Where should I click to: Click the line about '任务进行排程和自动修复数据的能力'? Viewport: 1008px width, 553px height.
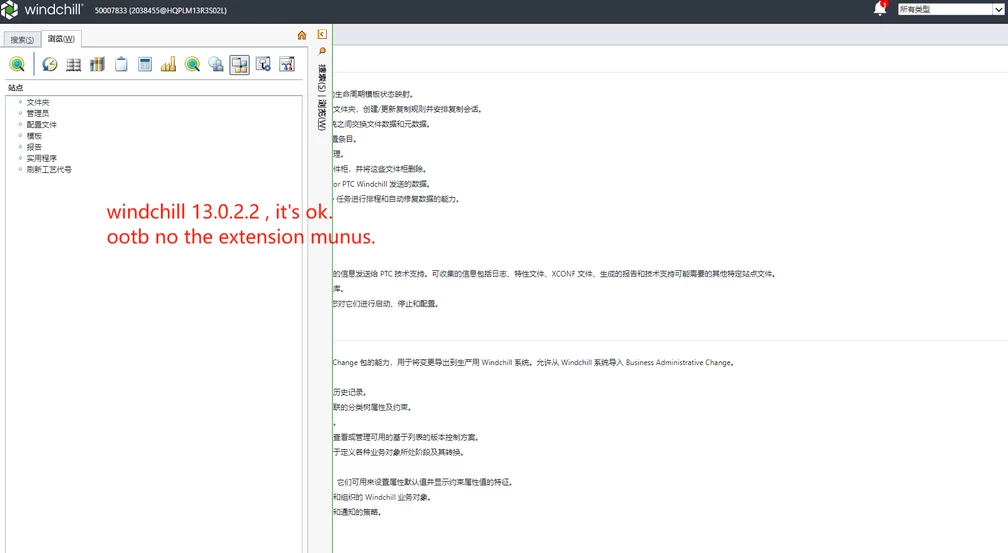[x=397, y=199]
